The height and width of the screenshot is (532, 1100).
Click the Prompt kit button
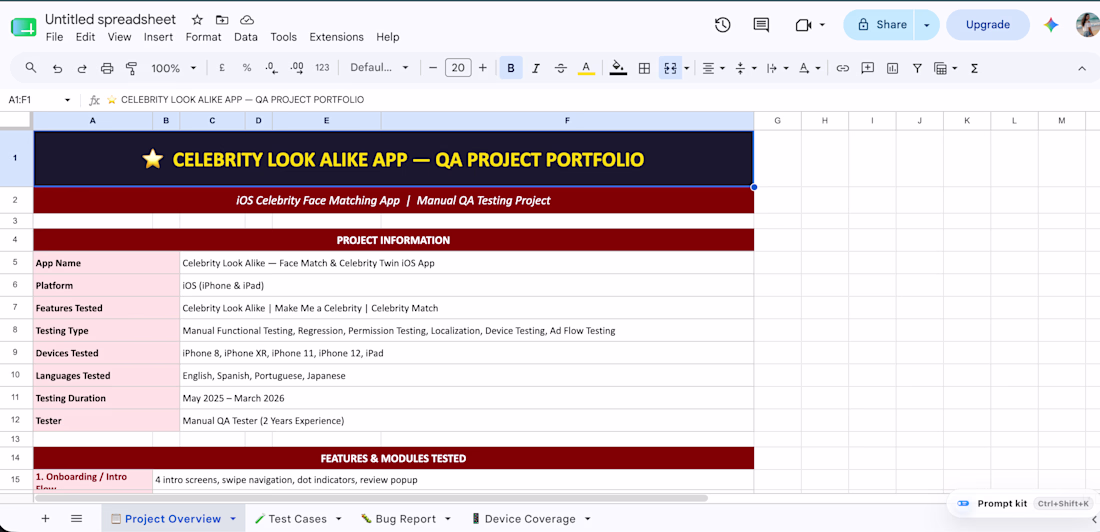[1024, 503]
